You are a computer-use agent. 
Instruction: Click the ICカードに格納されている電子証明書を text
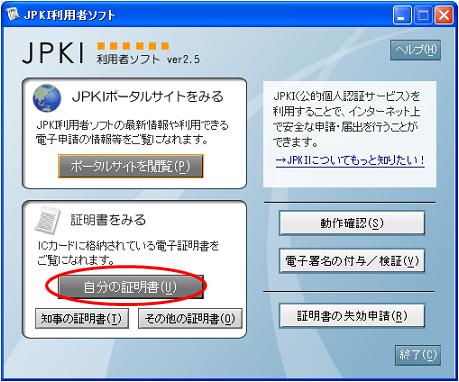pos(129,246)
